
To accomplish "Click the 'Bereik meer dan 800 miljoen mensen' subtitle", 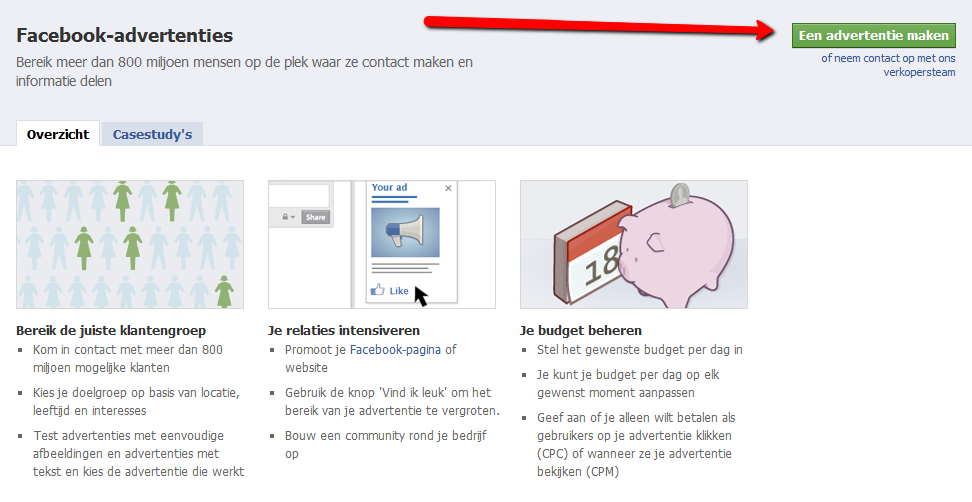I will tap(244, 71).
